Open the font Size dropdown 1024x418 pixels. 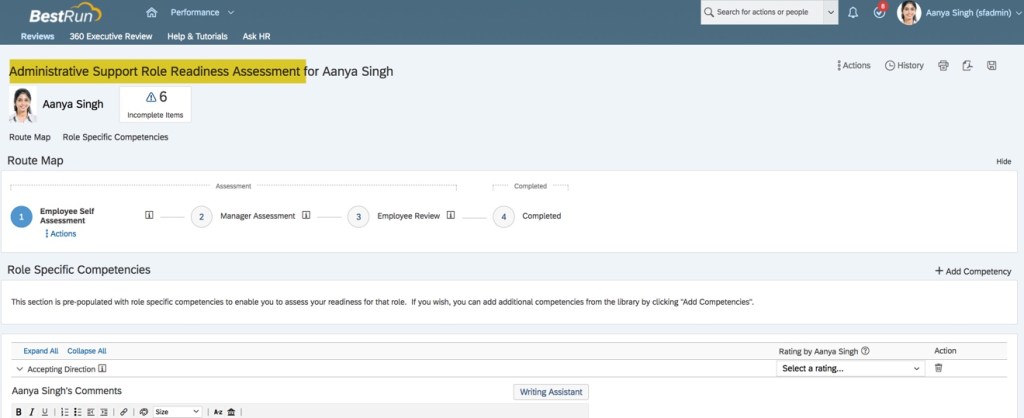coord(177,411)
